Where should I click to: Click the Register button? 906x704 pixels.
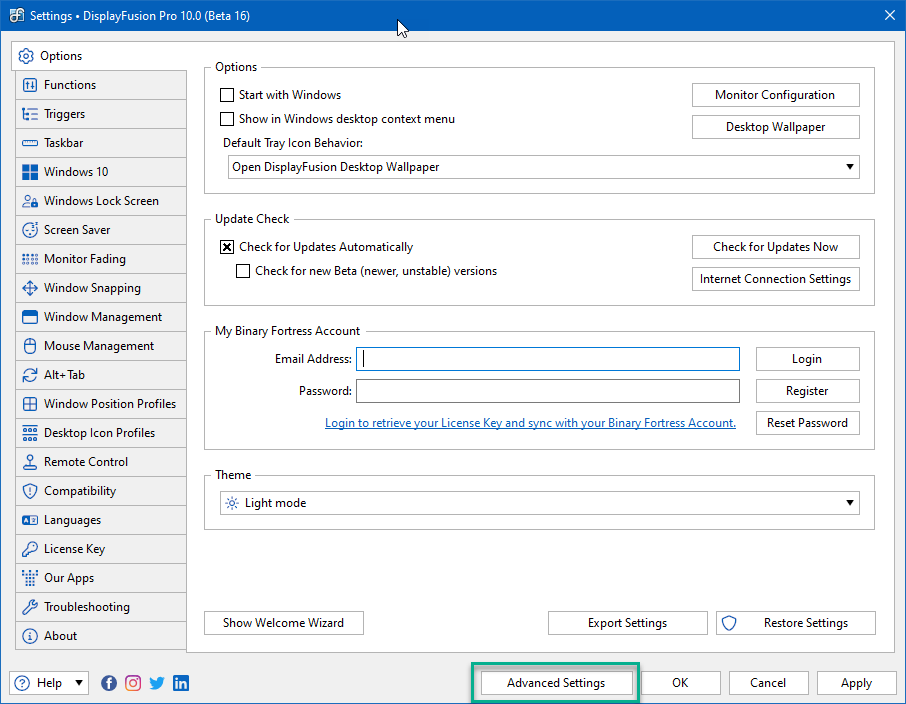point(807,391)
